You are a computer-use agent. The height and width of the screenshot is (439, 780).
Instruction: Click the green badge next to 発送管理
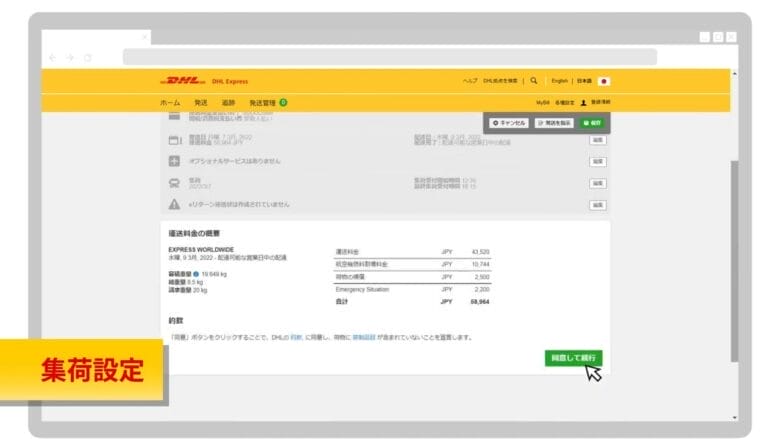coord(283,102)
